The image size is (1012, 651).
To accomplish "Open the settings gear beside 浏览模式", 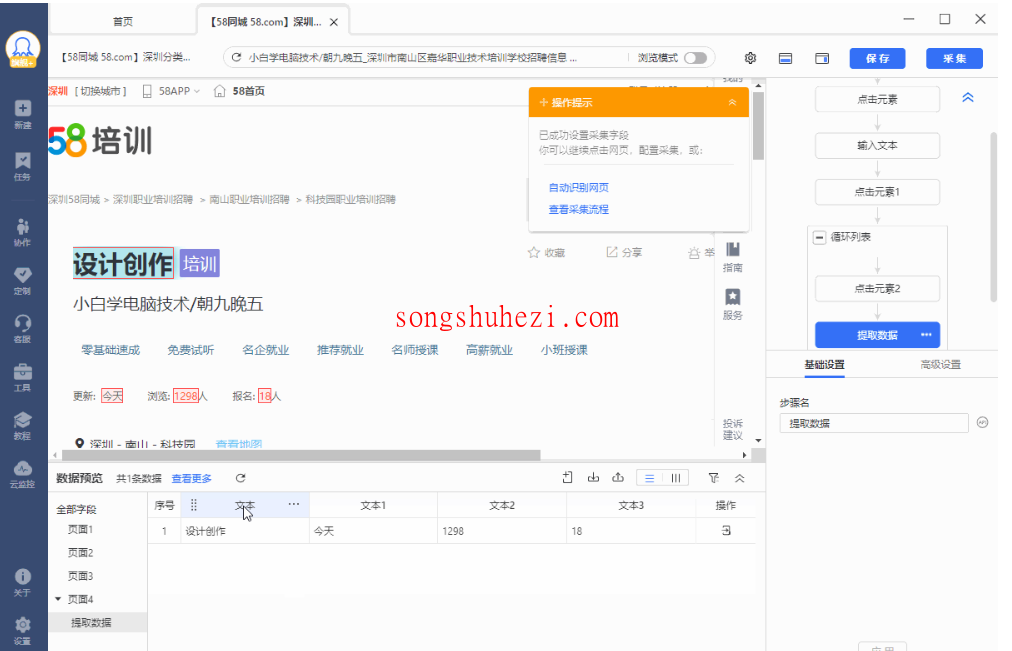I will click(750, 58).
